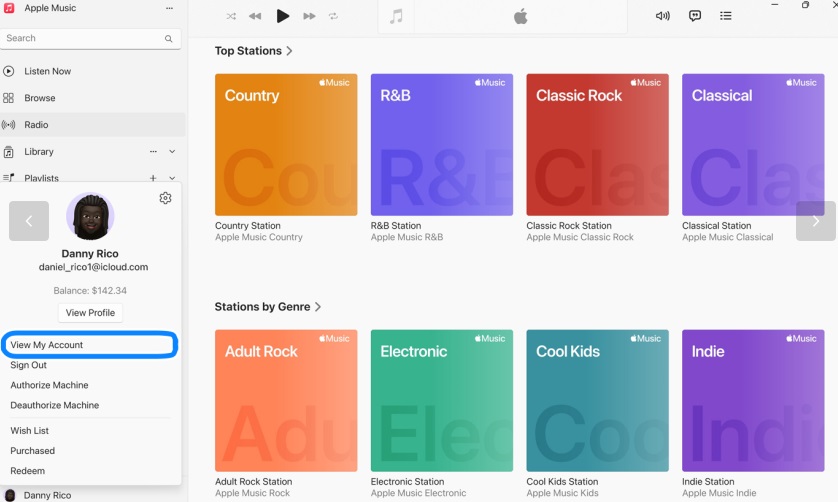Open the volume speaker control
This screenshot has height=502, width=838.
pyautogui.click(x=663, y=16)
